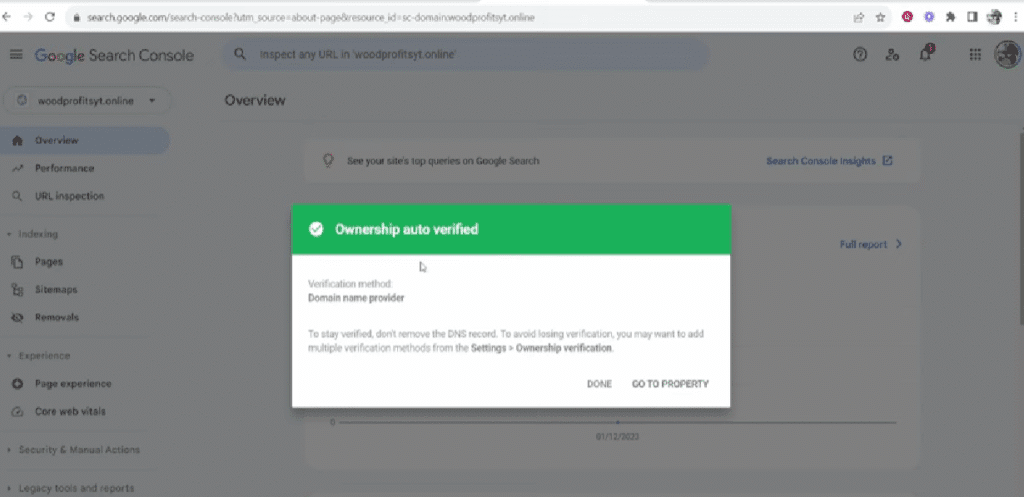Expand Legacy tools and reports section

tap(71, 489)
